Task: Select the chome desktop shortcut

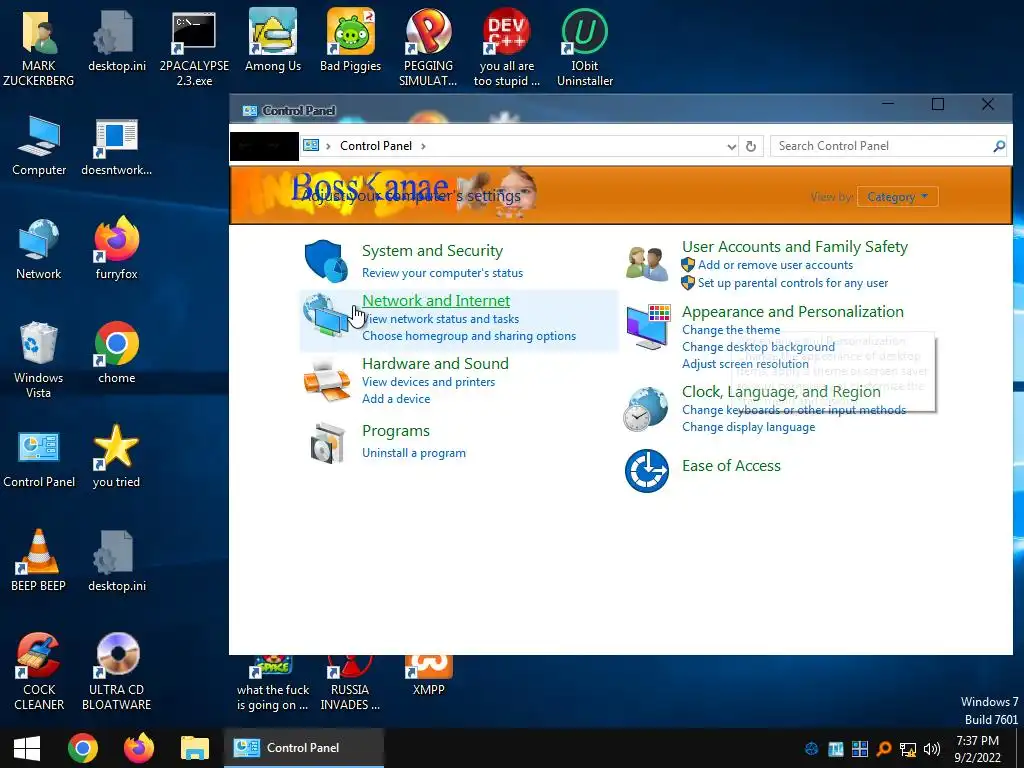Action: coord(117,353)
